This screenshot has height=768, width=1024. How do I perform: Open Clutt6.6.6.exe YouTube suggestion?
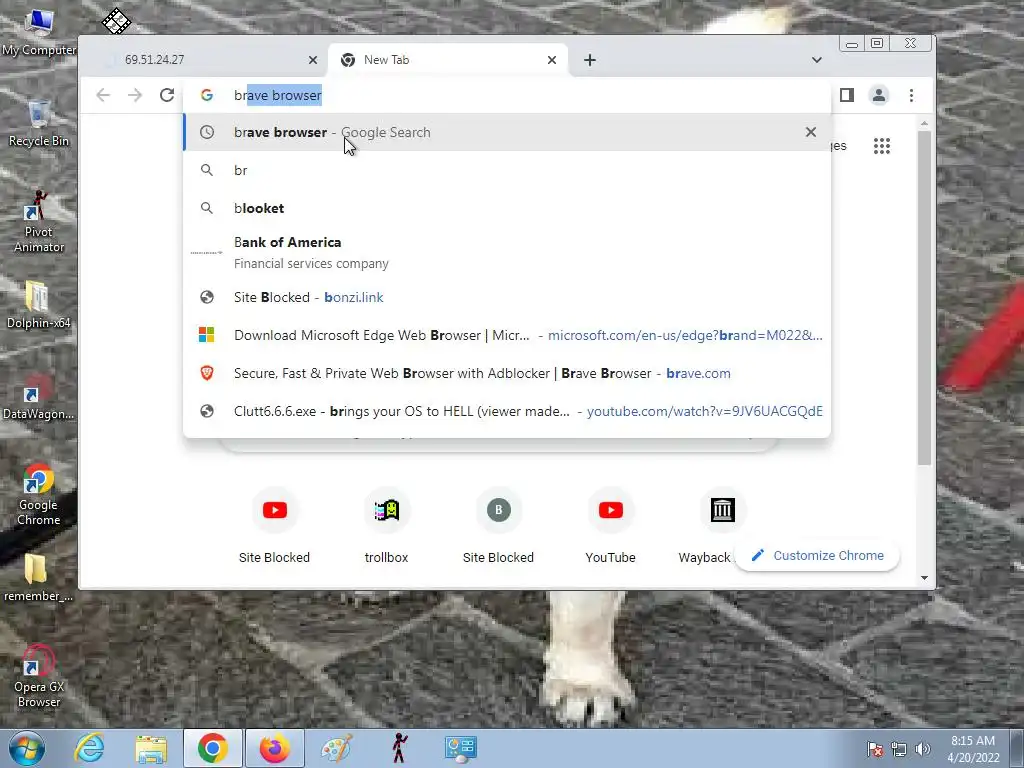[x=507, y=411]
